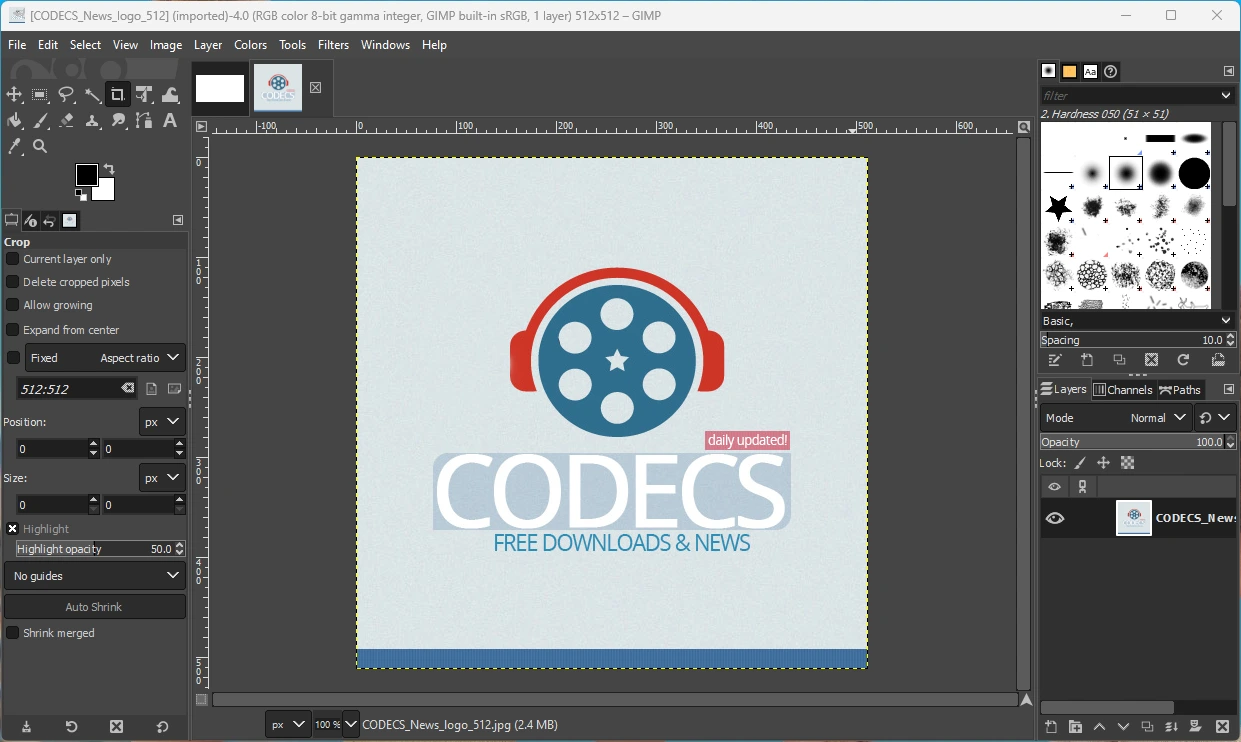Select the Zoom magnifier tool
The image size is (1241, 742).
coord(40,147)
